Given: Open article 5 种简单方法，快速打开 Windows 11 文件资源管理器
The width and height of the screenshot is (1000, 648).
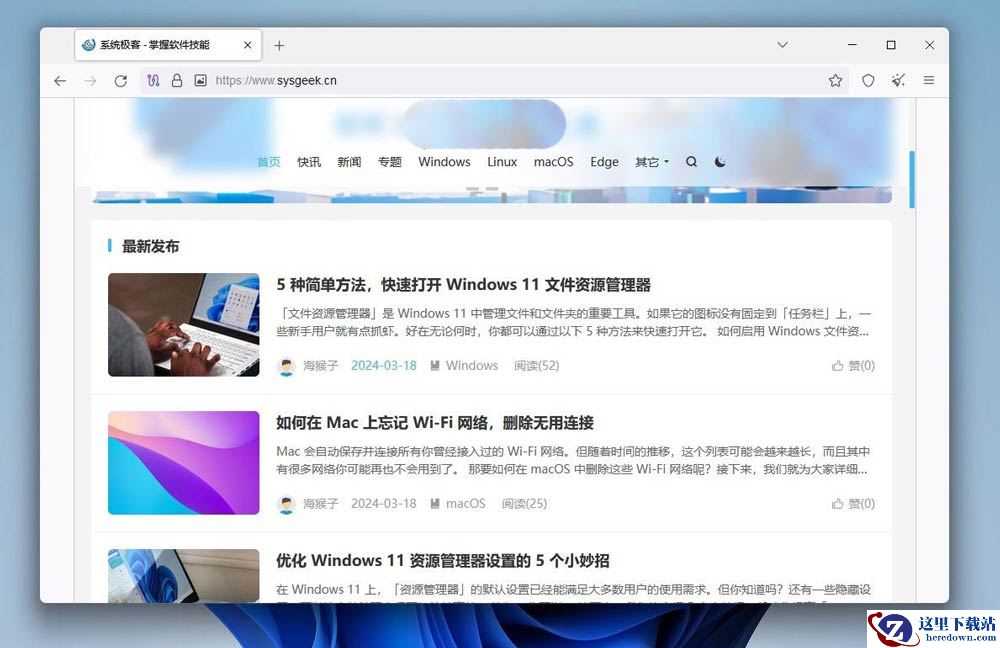Looking at the screenshot, I should [464, 284].
